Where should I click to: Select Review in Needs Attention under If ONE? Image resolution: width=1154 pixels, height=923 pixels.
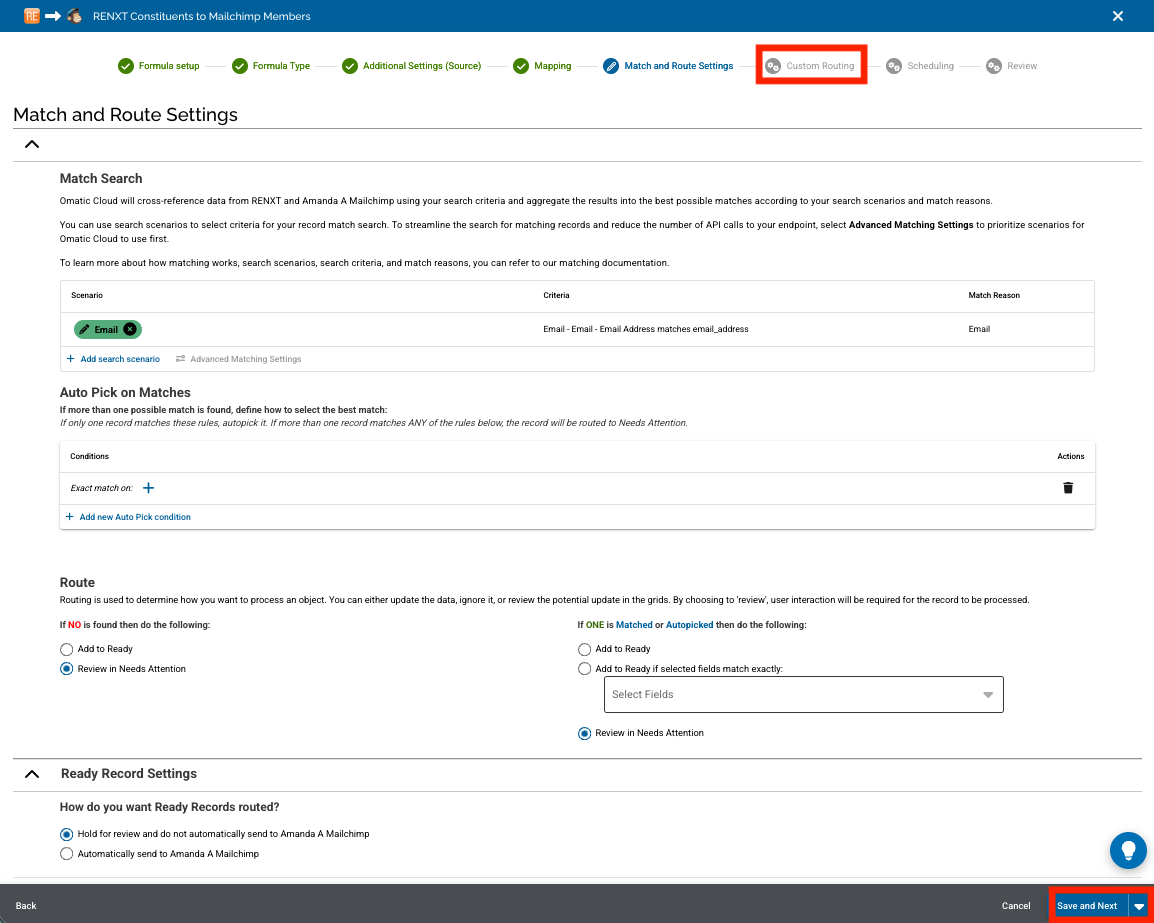click(584, 733)
